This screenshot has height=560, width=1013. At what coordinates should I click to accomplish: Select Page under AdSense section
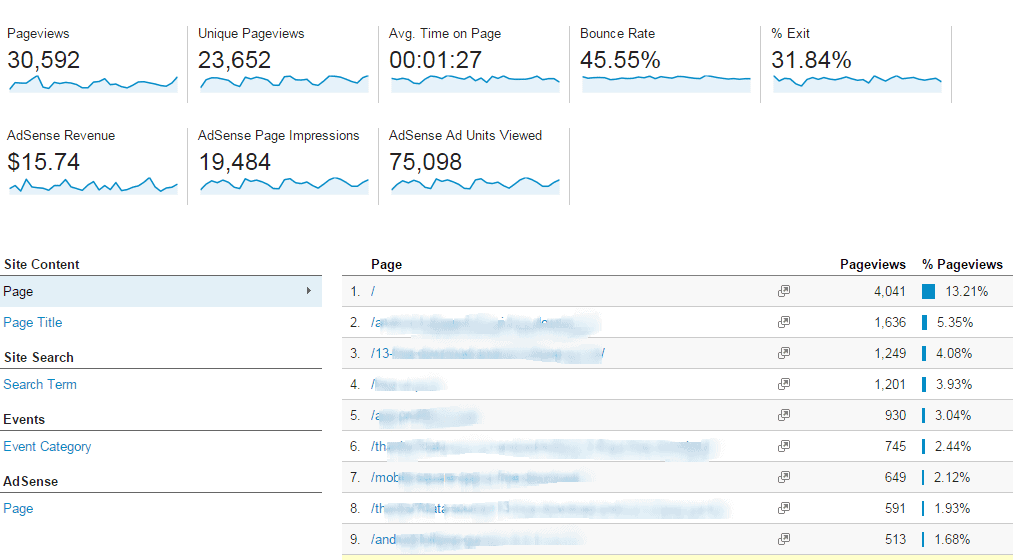pyautogui.click(x=18, y=509)
